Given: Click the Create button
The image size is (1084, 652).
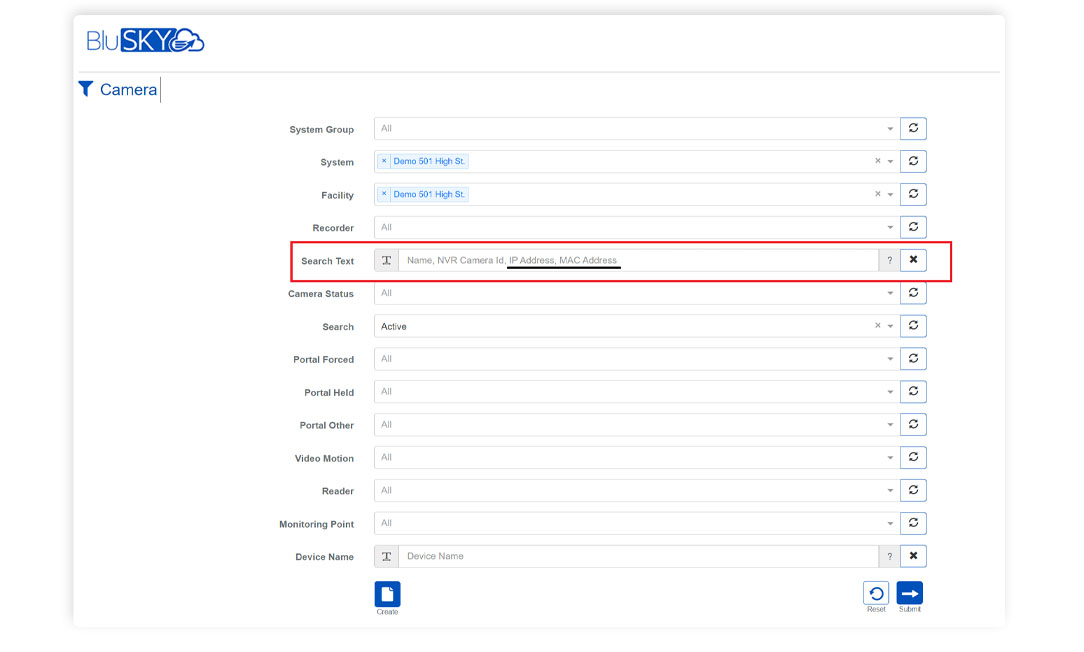Looking at the screenshot, I should coord(387,595).
